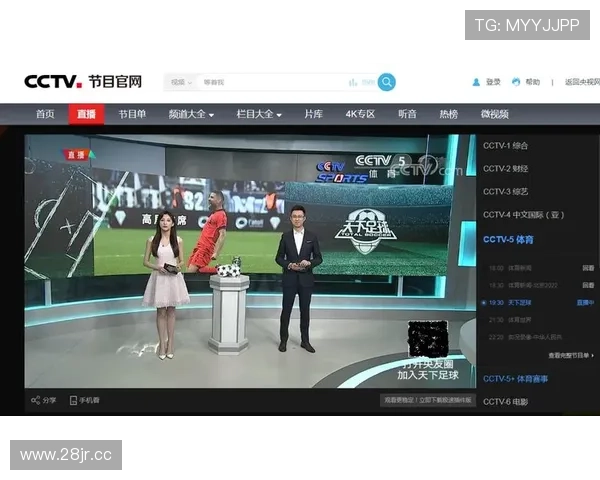
Task: Switch to CCTV-4 中文国际 channel
Action: pyautogui.click(x=523, y=215)
